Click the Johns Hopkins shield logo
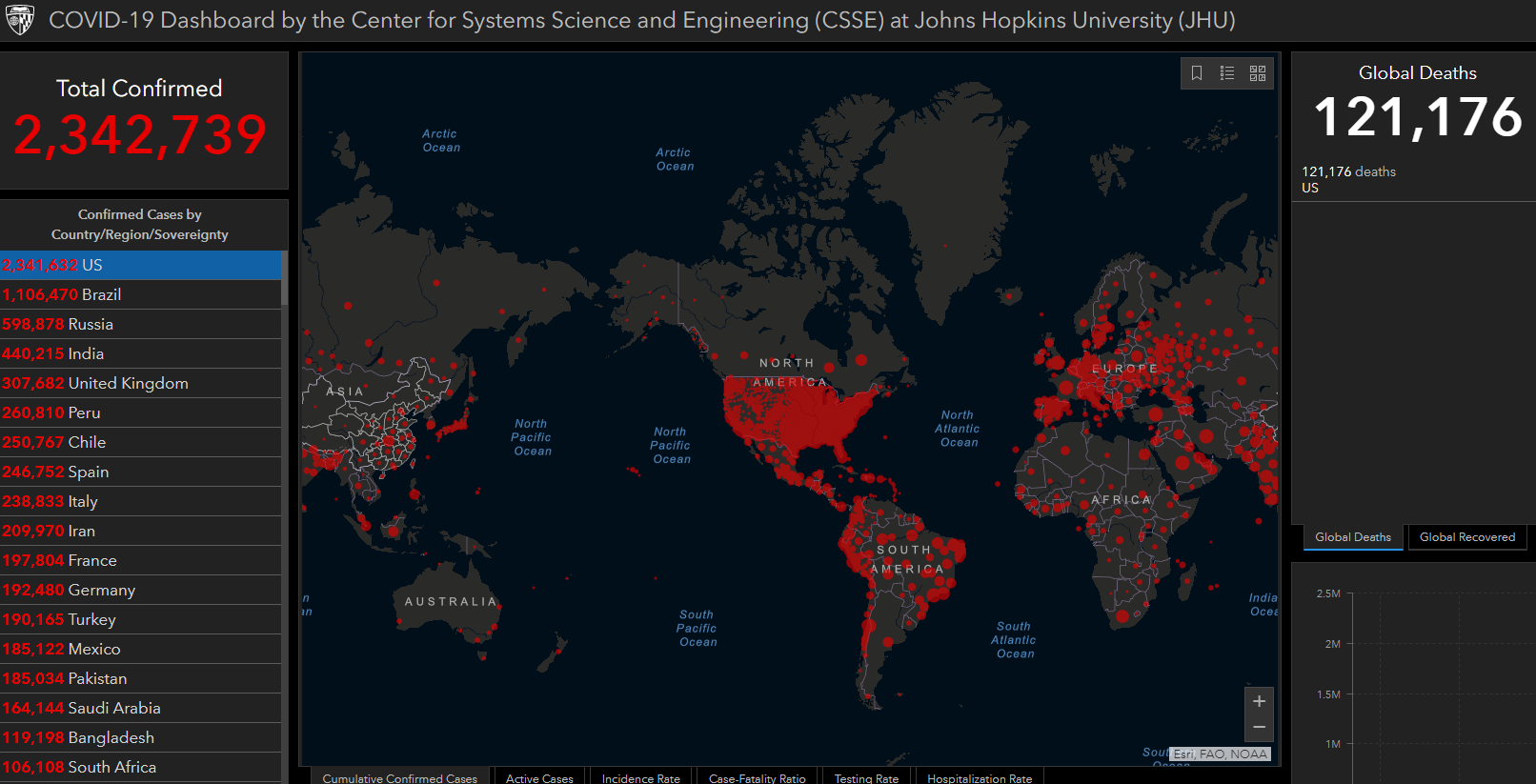The image size is (1536, 784). pos(20,20)
